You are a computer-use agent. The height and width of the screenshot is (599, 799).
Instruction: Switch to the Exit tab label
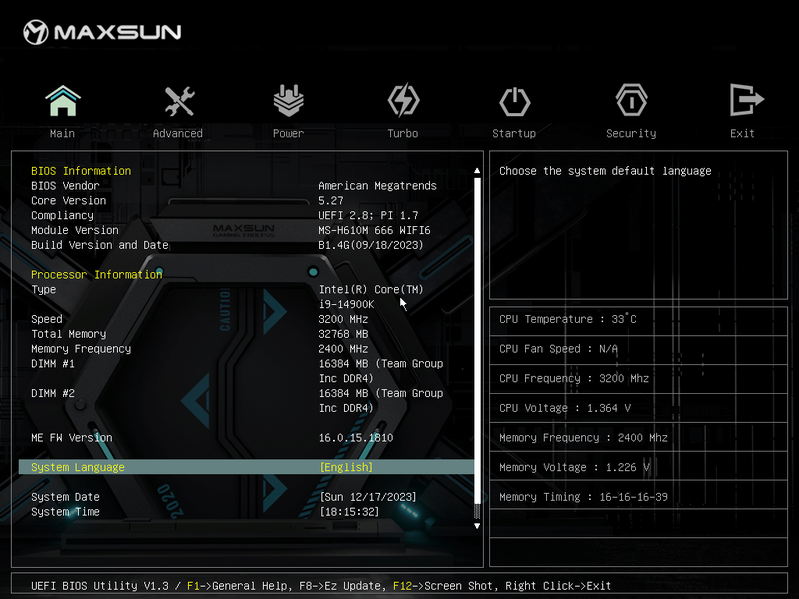[x=742, y=133]
